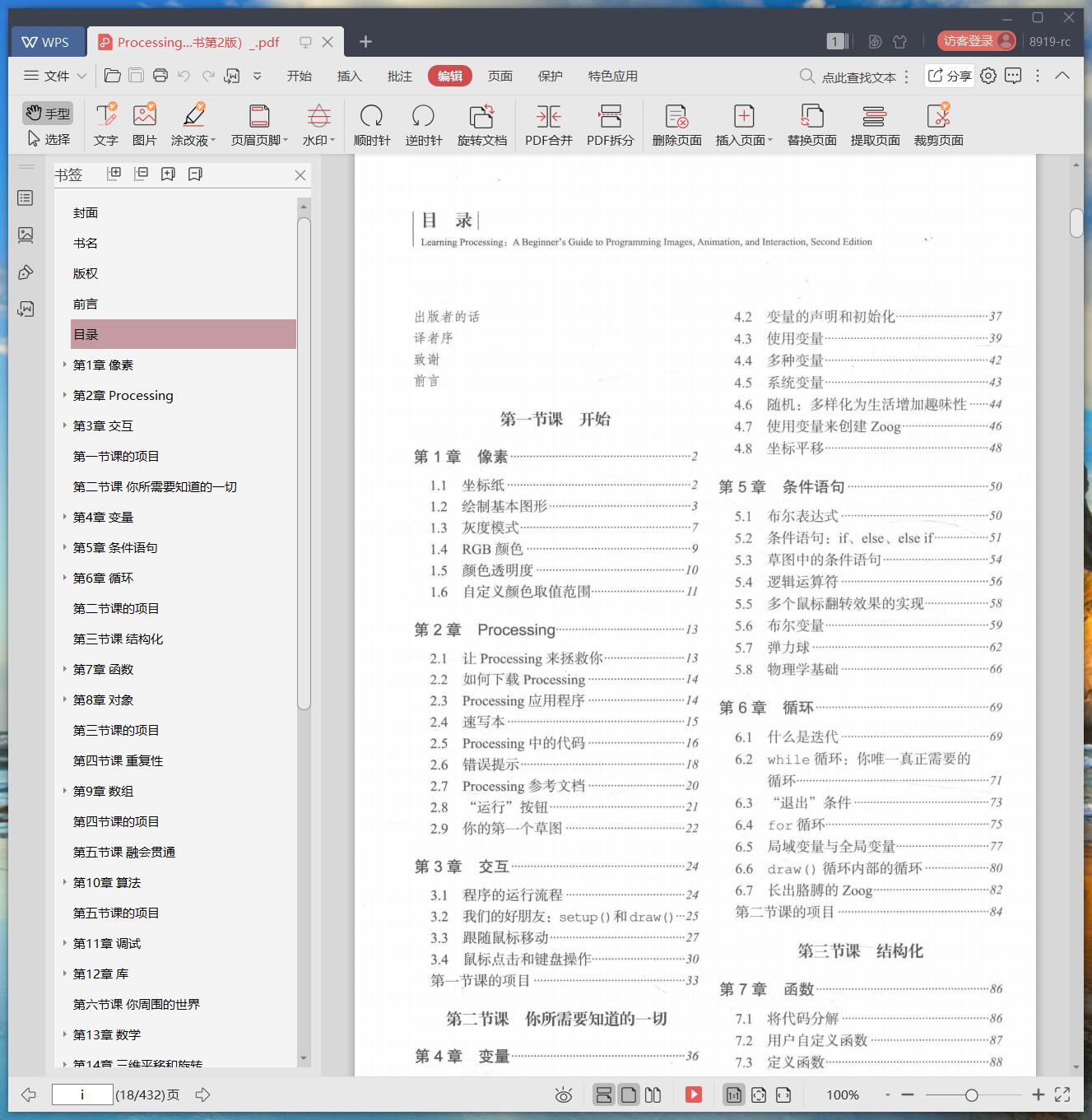
Task: Click the comment bubble icon near 分享
Action: pyautogui.click(x=1013, y=76)
